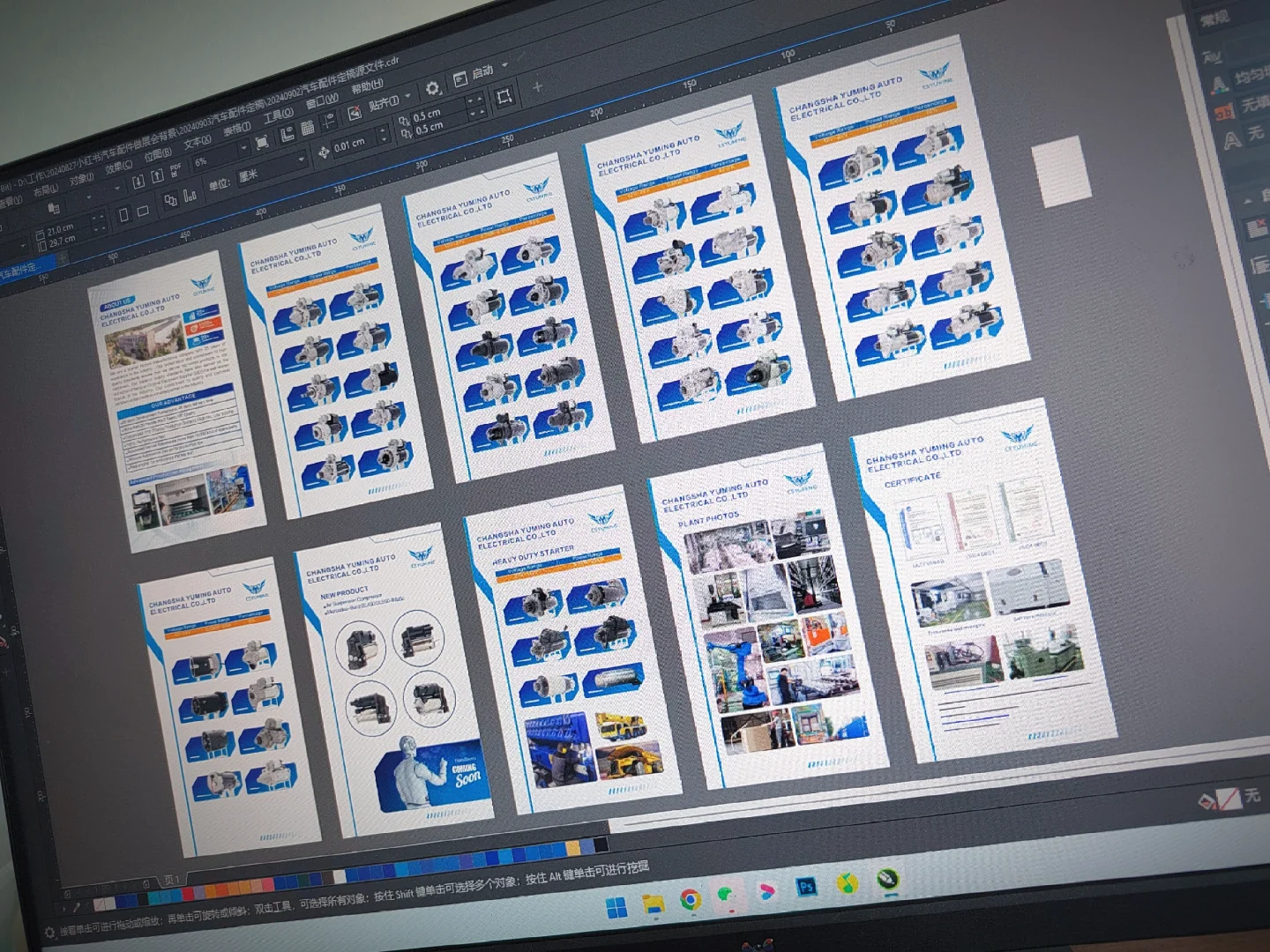Click the plus quick-customize button in property bar
The image size is (1270, 952).
[x=537, y=86]
